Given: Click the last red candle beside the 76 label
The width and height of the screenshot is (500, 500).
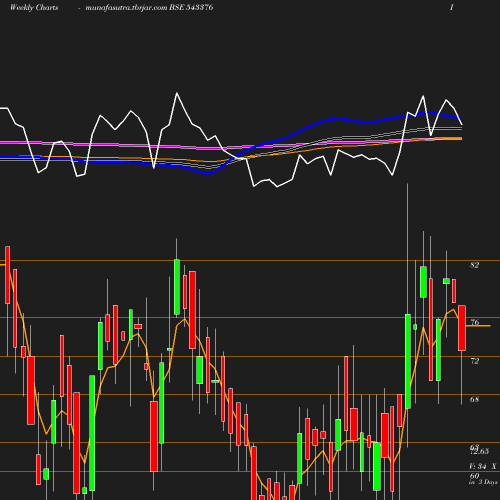Looking at the screenshot, I should (x=462, y=328).
